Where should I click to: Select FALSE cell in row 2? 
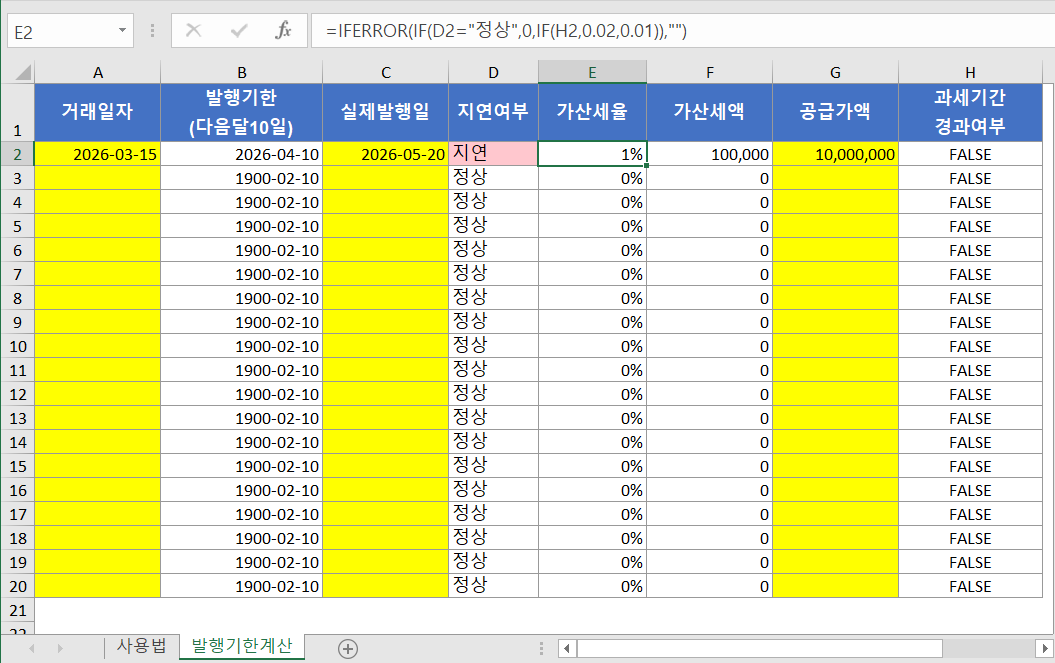(970, 154)
